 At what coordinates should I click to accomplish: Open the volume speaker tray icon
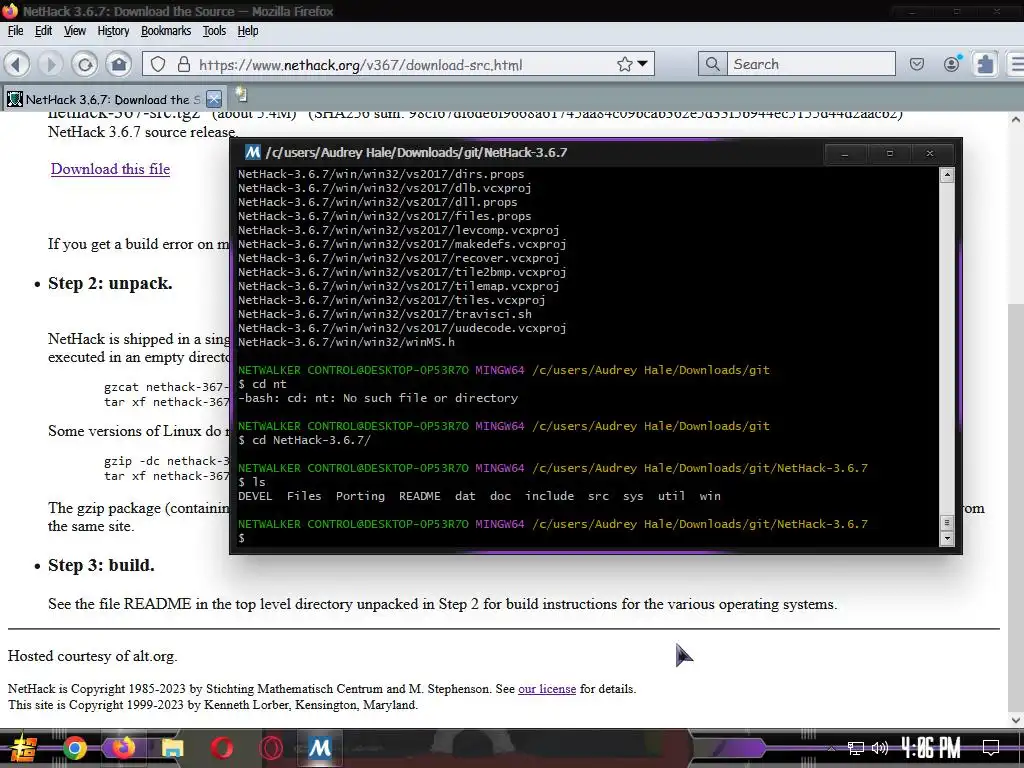point(880,748)
